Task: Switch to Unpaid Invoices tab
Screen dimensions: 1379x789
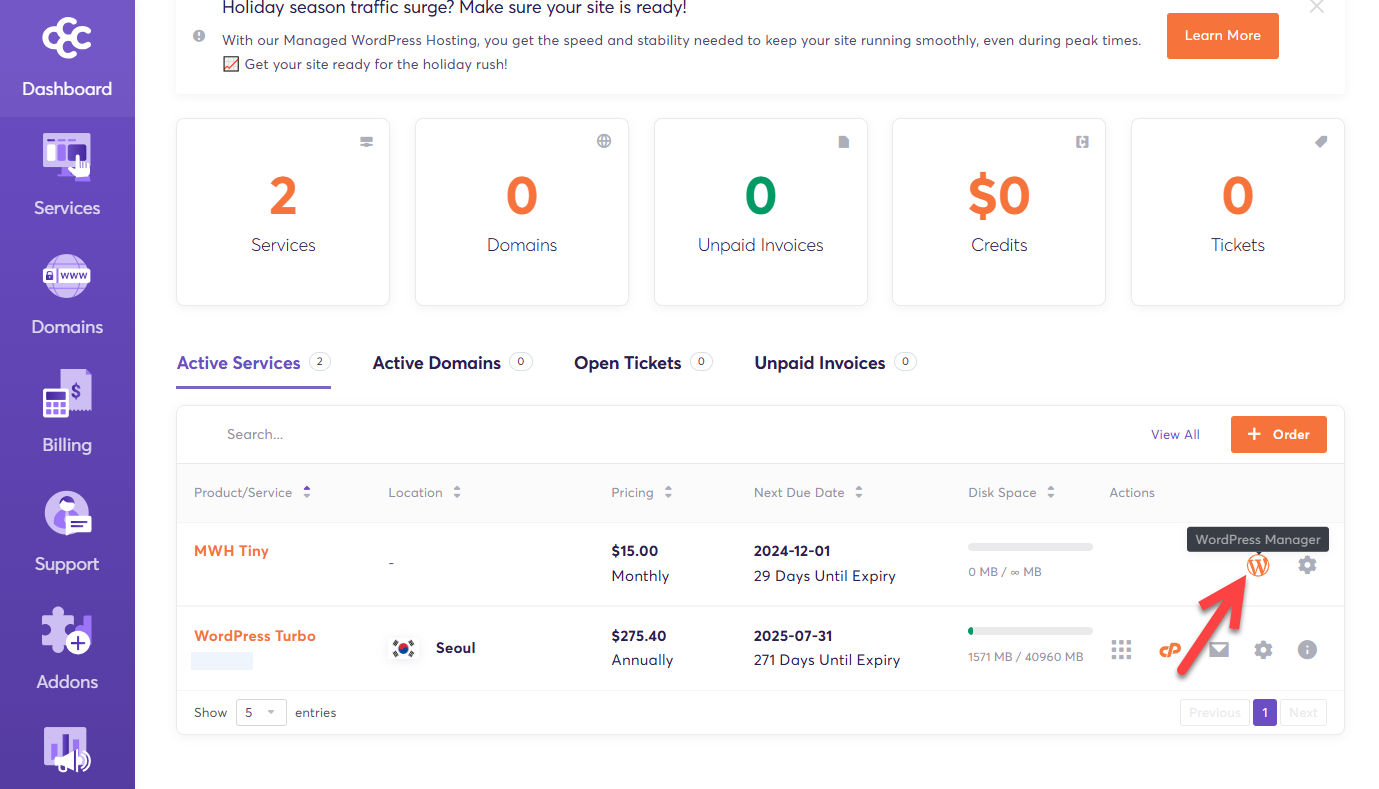Action: coord(835,363)
